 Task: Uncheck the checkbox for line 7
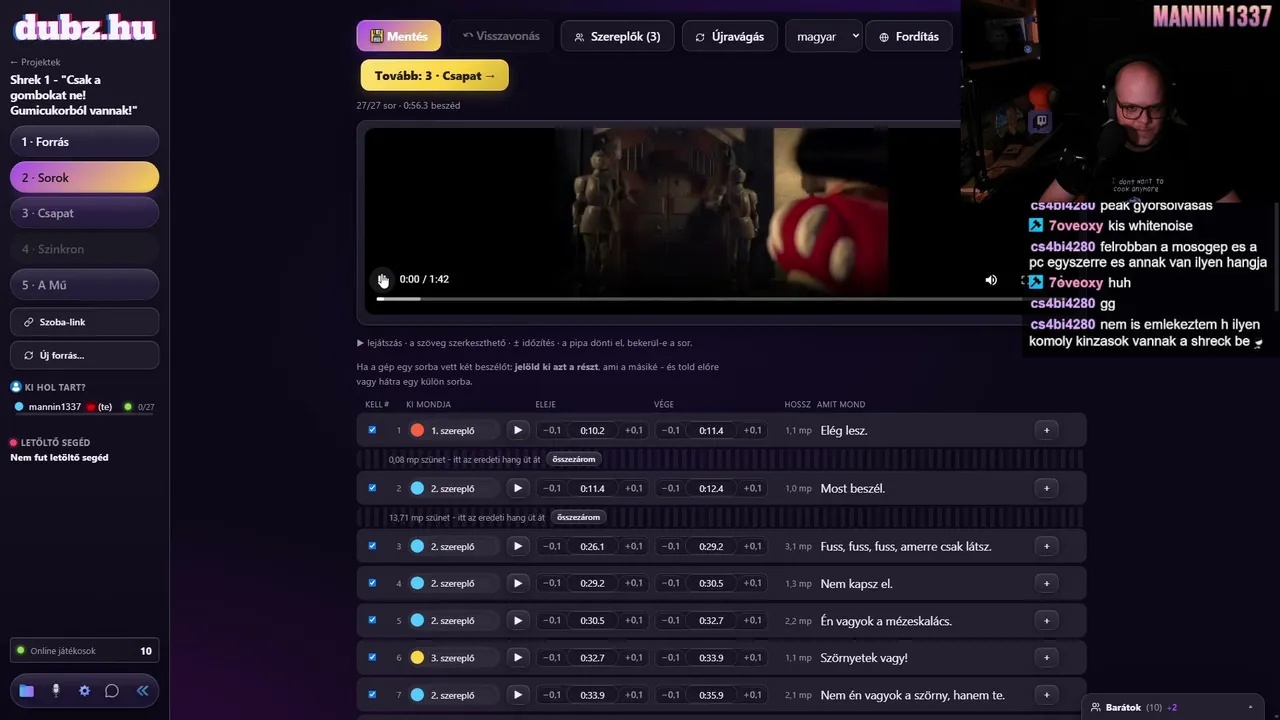coord(372,695)
